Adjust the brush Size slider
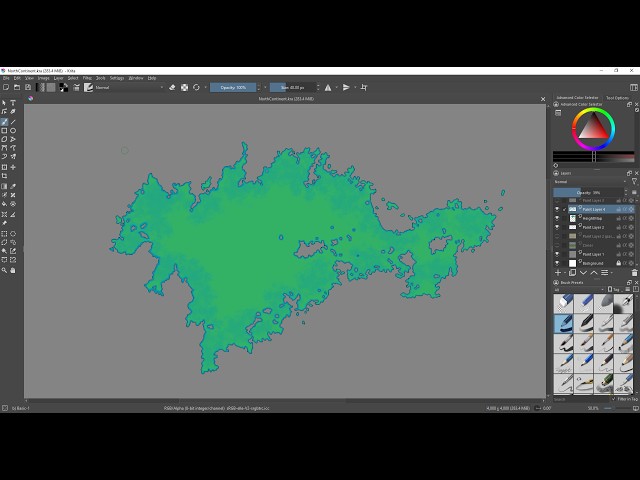 [293, 87]
